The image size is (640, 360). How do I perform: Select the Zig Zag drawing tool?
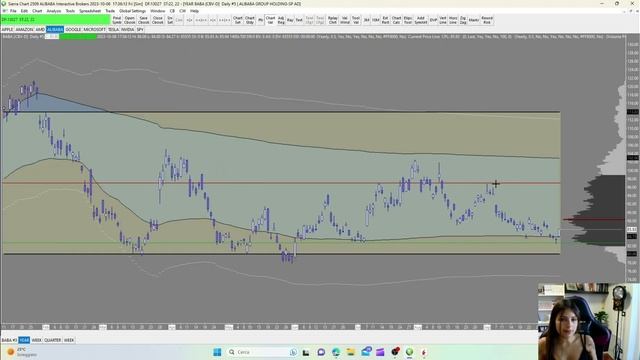(x=463, y=20)
